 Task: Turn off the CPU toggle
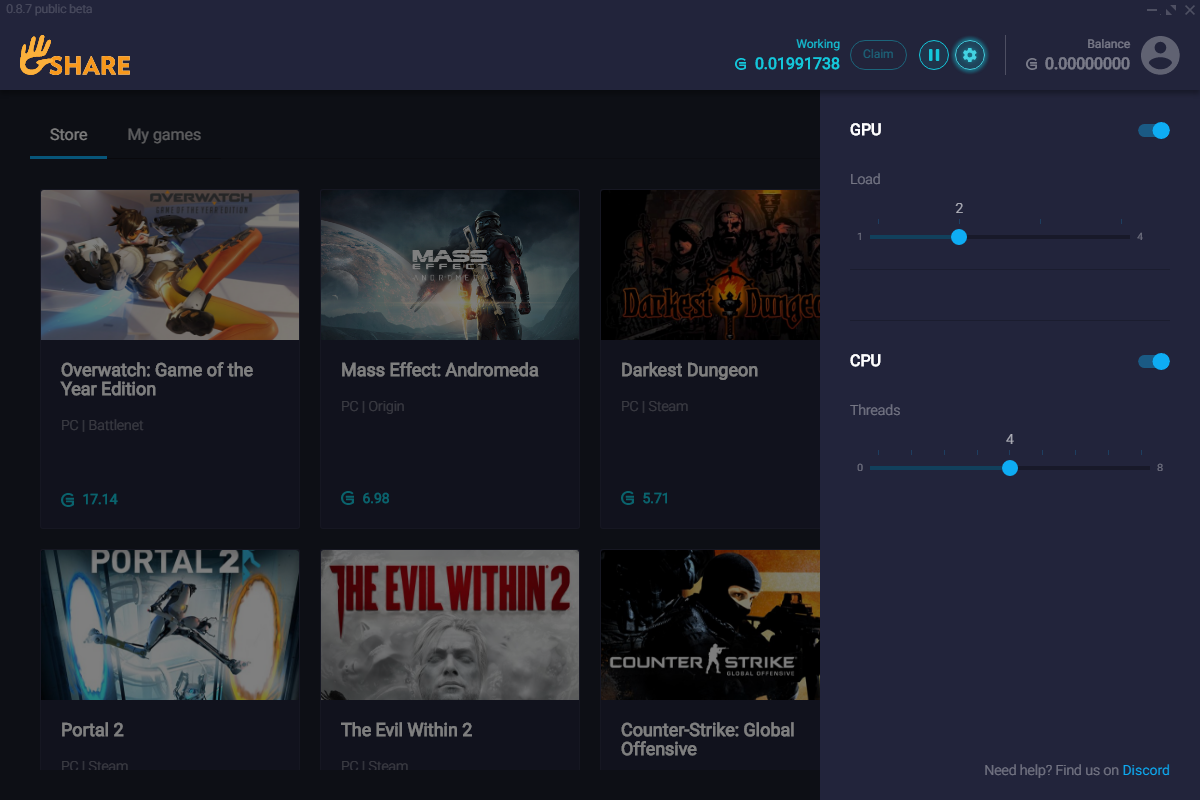pyautogui.click(x=1154, y=361)
